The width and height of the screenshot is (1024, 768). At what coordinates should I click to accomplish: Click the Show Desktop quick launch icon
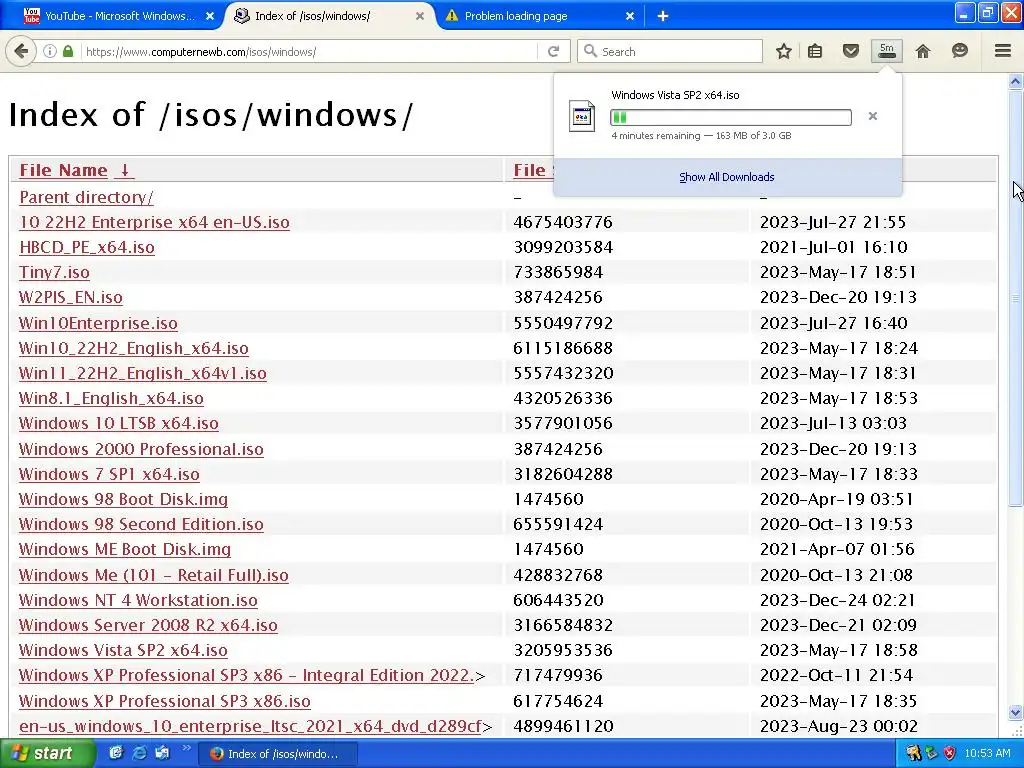[116, 753]
